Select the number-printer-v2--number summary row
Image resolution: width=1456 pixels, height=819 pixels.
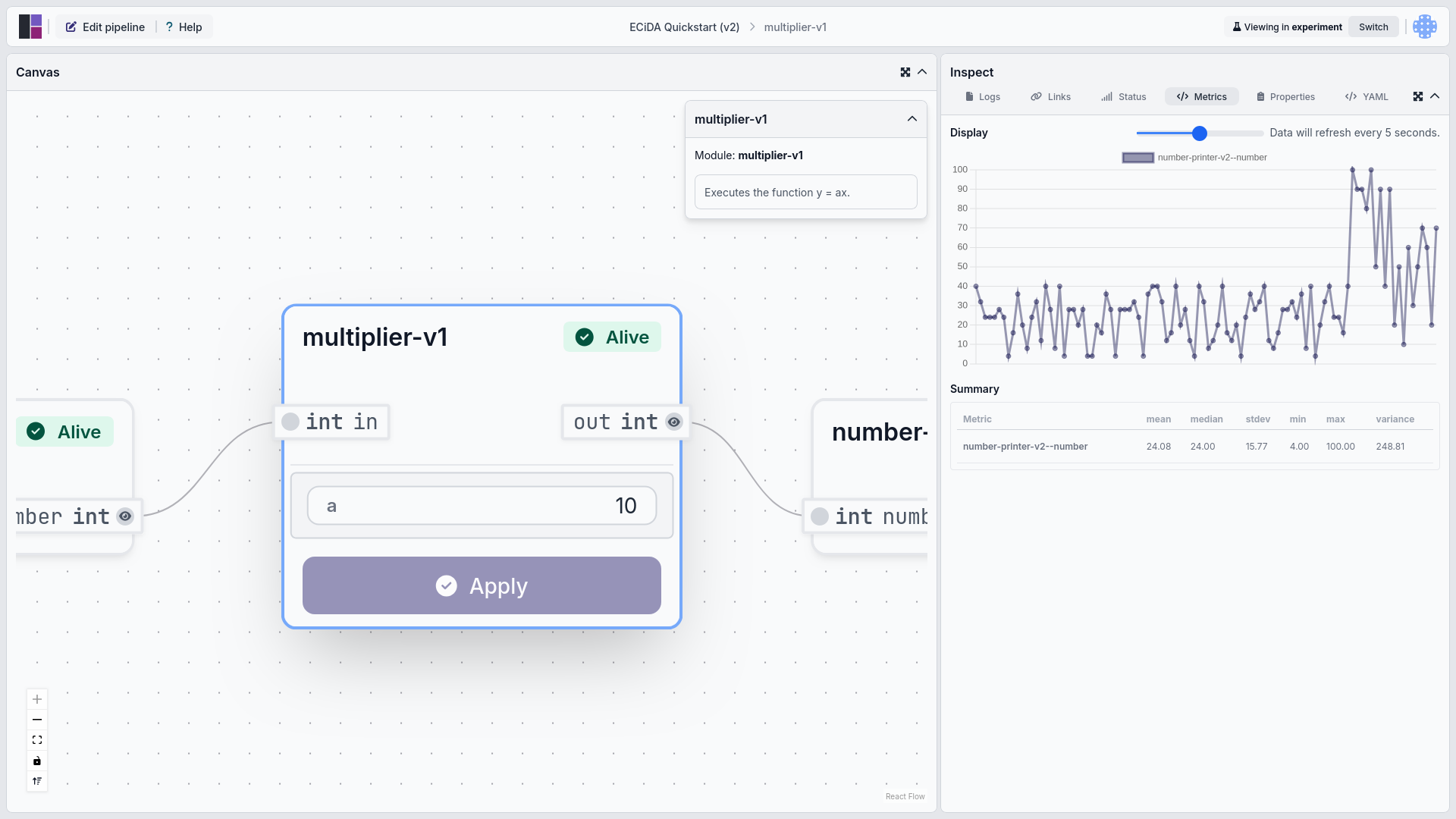click(x=1194, y=447)
